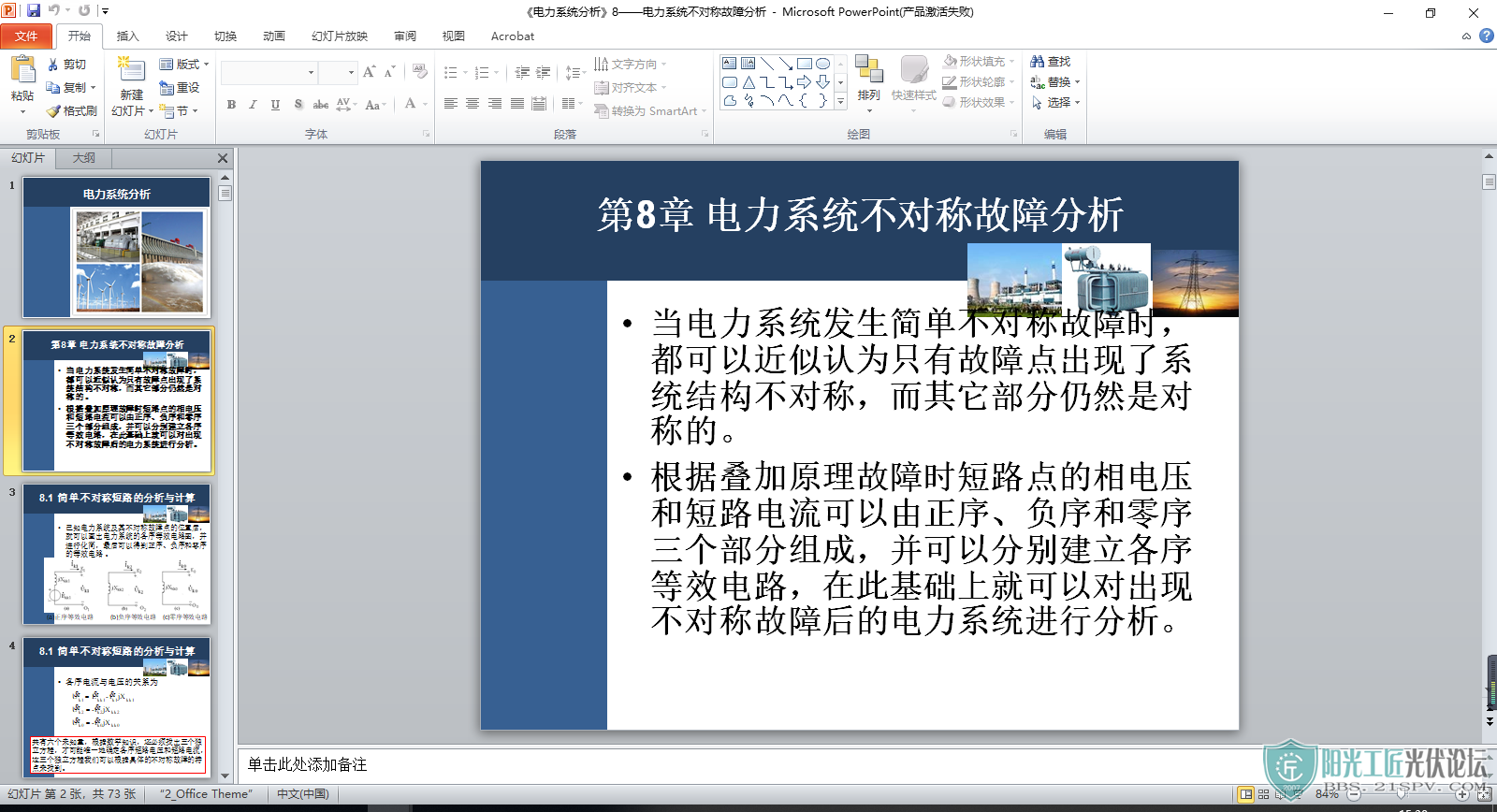
Task: Open the Change Case Aa dropdown
Action: (374, 105)
